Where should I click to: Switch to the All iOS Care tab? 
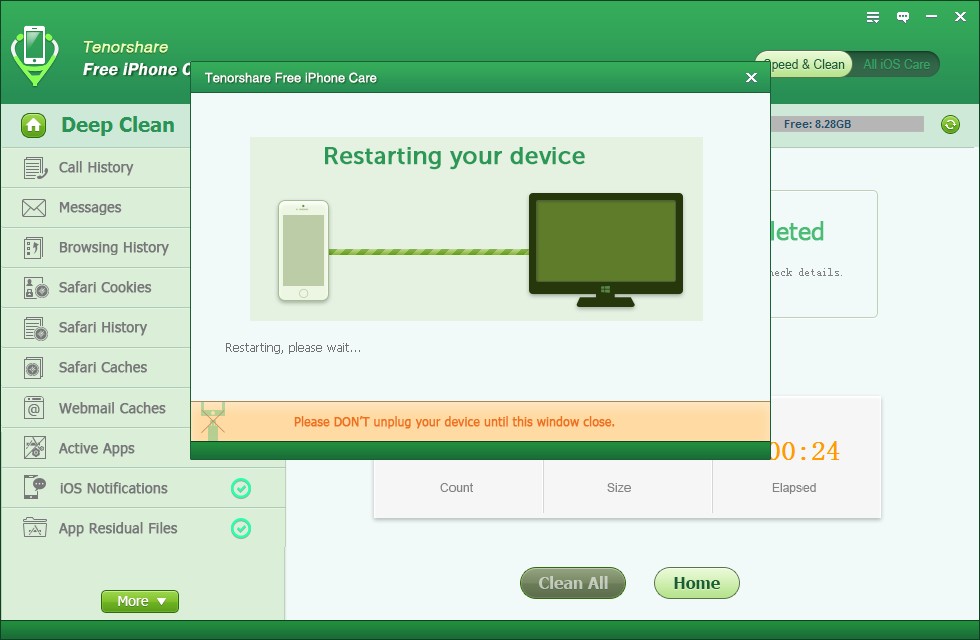pos(896,64)
